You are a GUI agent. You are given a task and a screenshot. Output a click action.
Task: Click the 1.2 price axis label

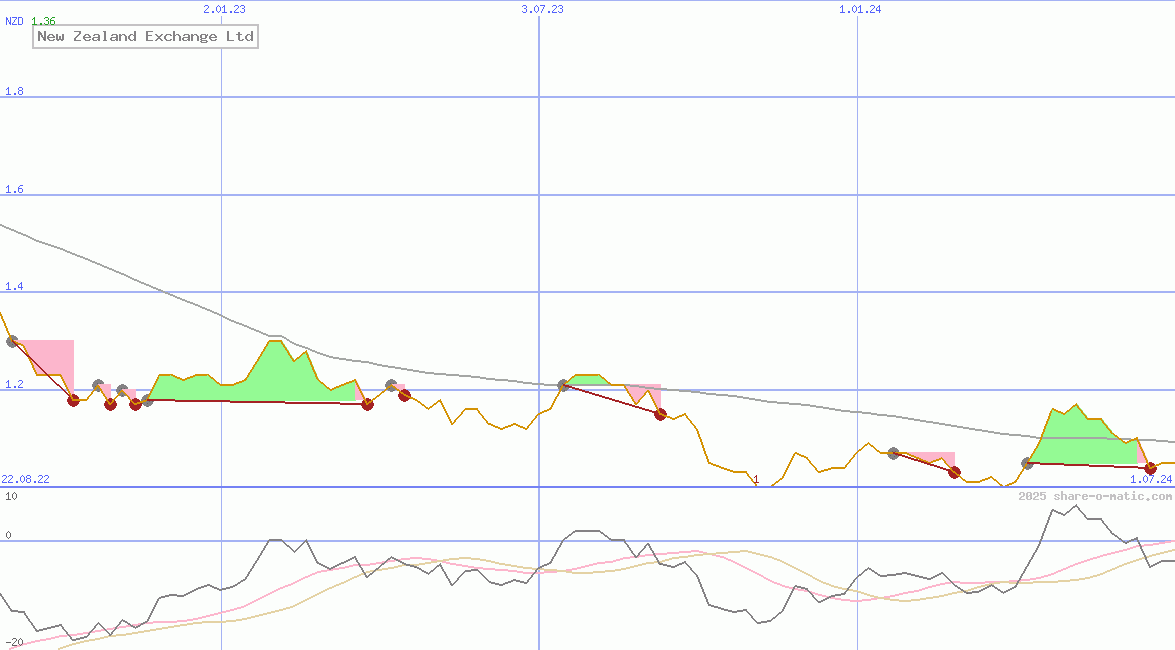[x=14, y=384]
